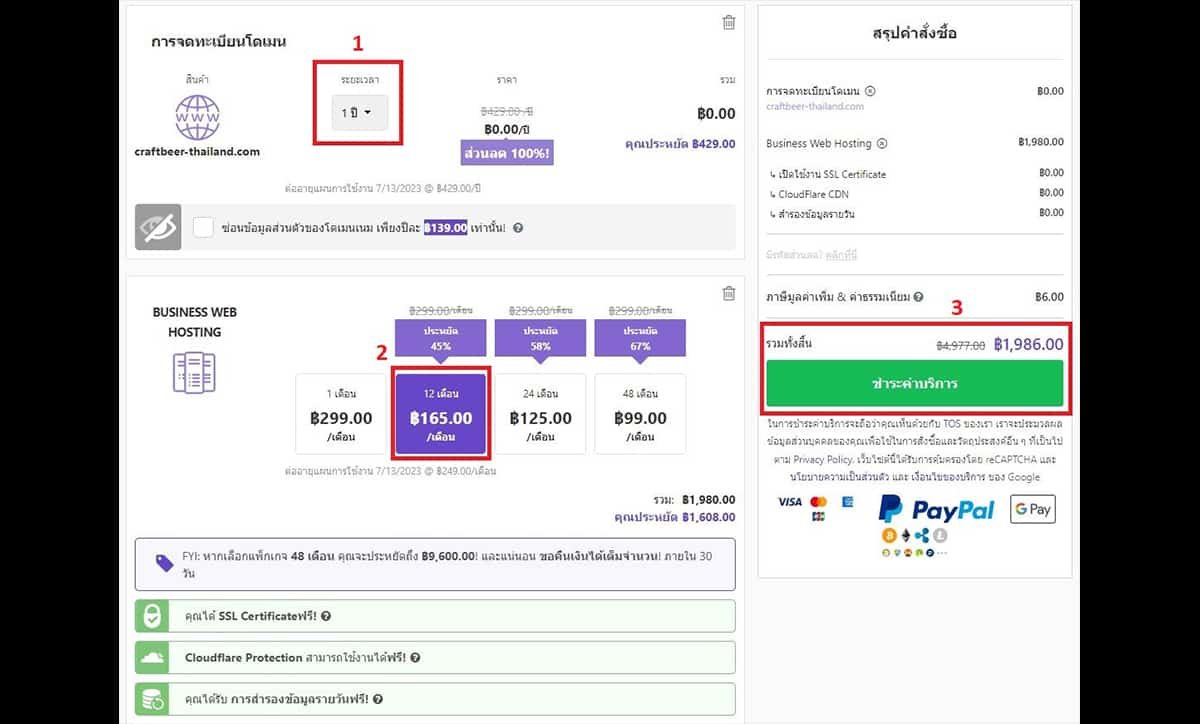This screenshot has height=724, width=1200.
Task: Click the Google Pay payment badge
Action: pos(1032,509)
